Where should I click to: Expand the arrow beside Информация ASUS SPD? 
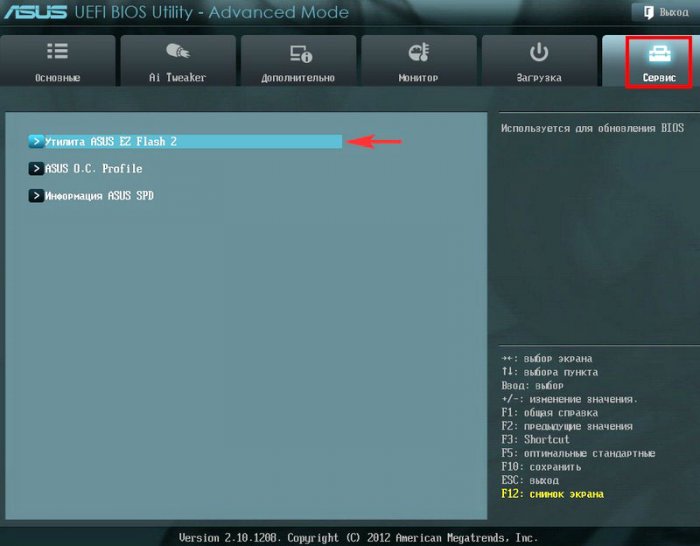(36, 196)
